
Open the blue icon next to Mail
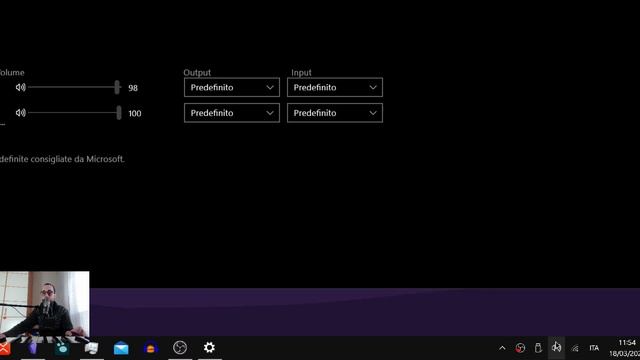(x=151, y=348)
